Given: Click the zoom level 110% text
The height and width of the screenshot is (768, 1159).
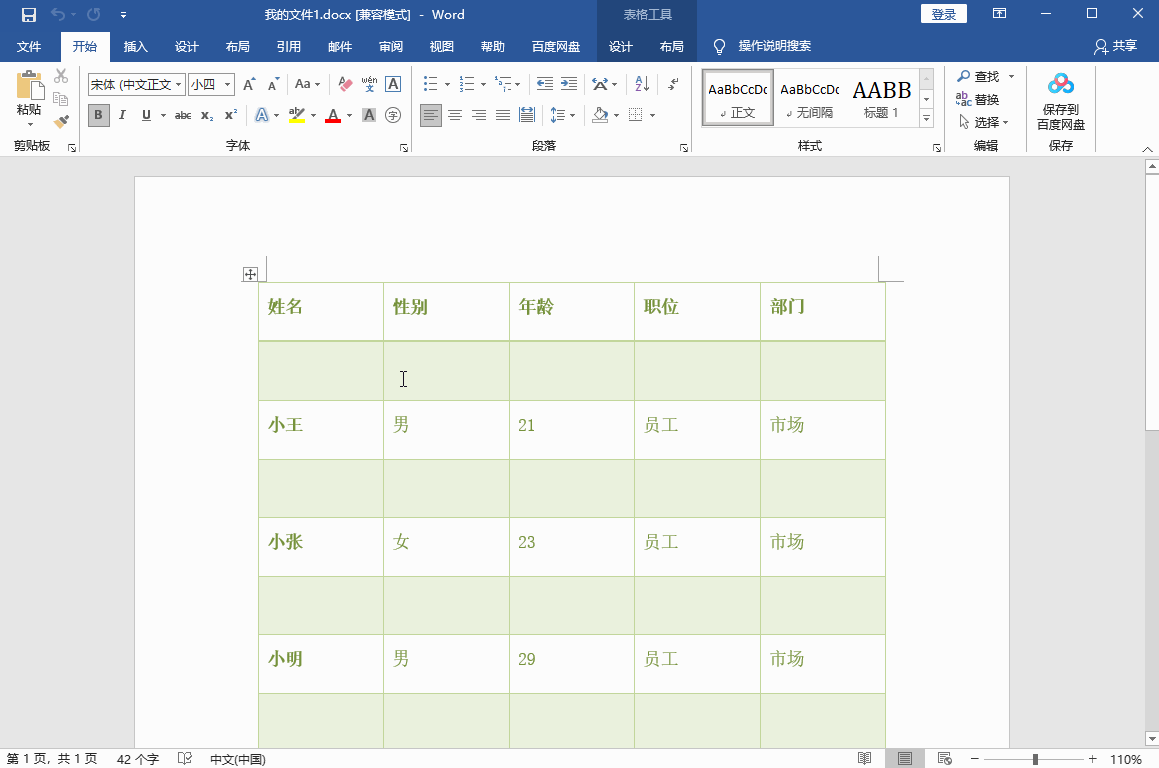Looking at the screenshot, I should 1126,759.
